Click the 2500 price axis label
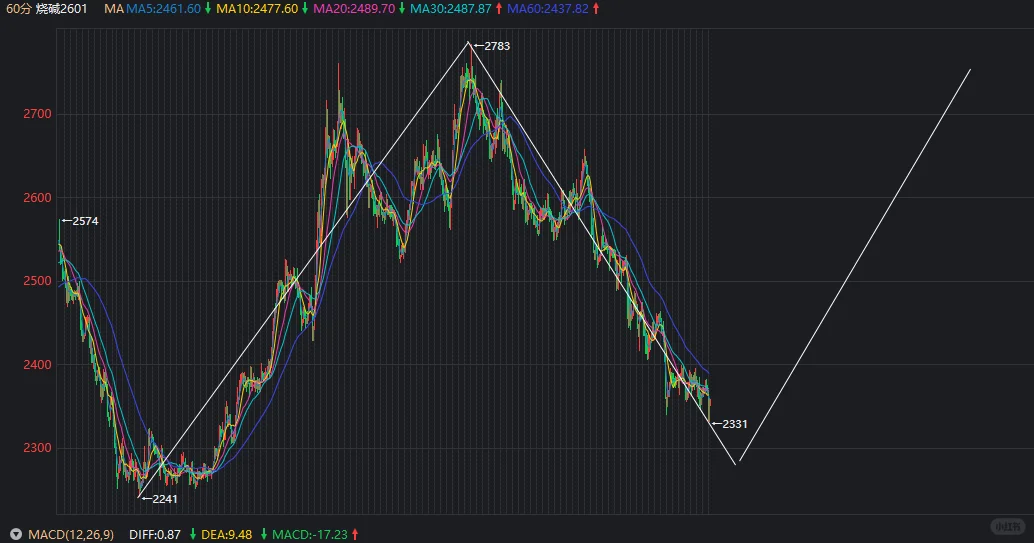The image size is (1034, 543). (x=38, y=281)
